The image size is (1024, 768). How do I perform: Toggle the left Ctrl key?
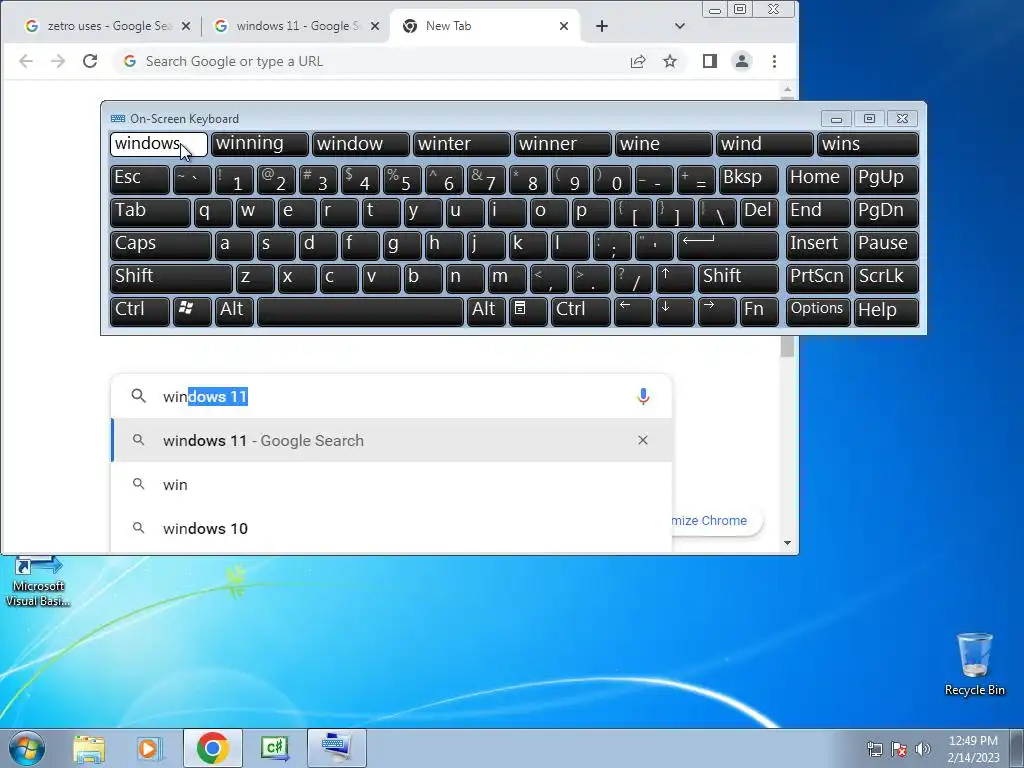(140, 310)
